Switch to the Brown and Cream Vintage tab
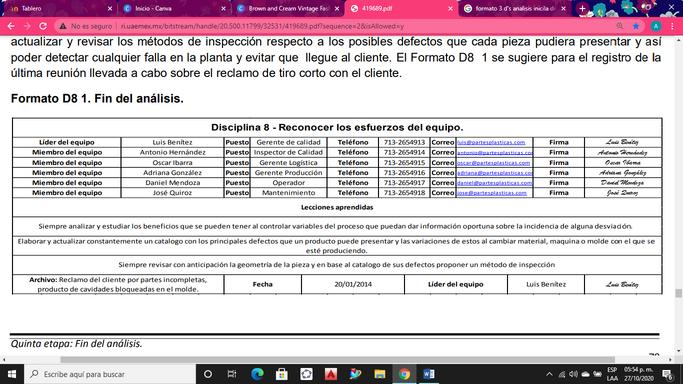This screenshot has height=384, width=683. tap(288, 8)
